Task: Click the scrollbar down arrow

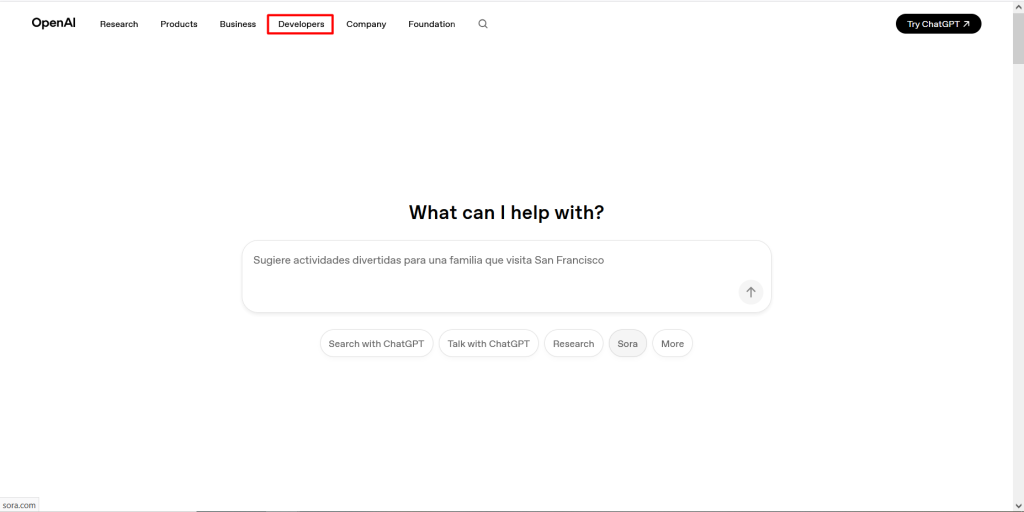Action: click(x=1018, y=506)
